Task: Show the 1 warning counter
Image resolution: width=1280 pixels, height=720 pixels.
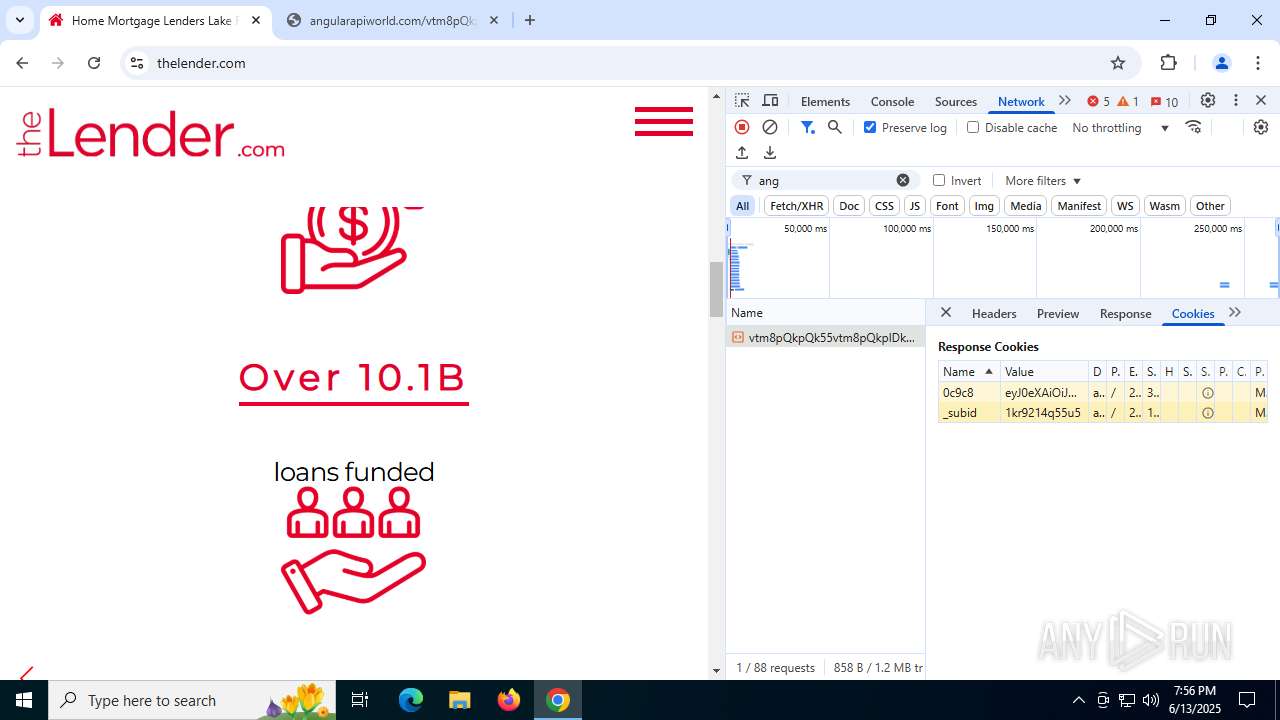Action: point(1128,101)
